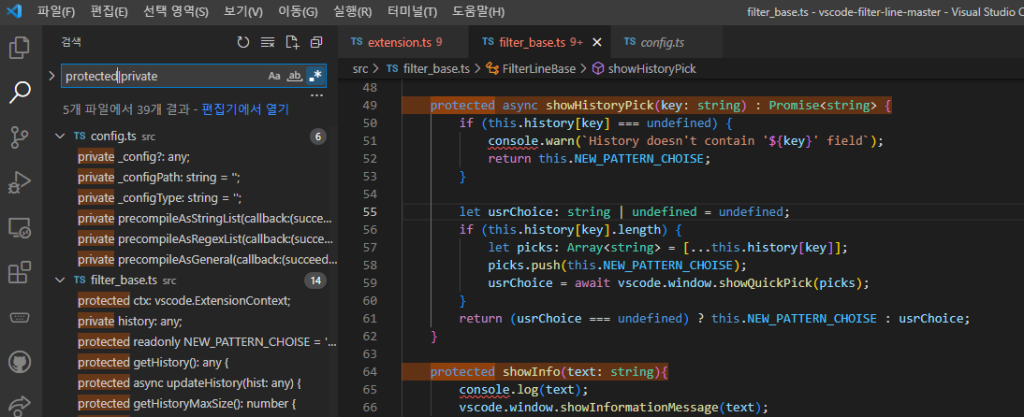
Task: Click the 편집기에서 열기 link
Action: pyautogui.click(x=245, y=108)
